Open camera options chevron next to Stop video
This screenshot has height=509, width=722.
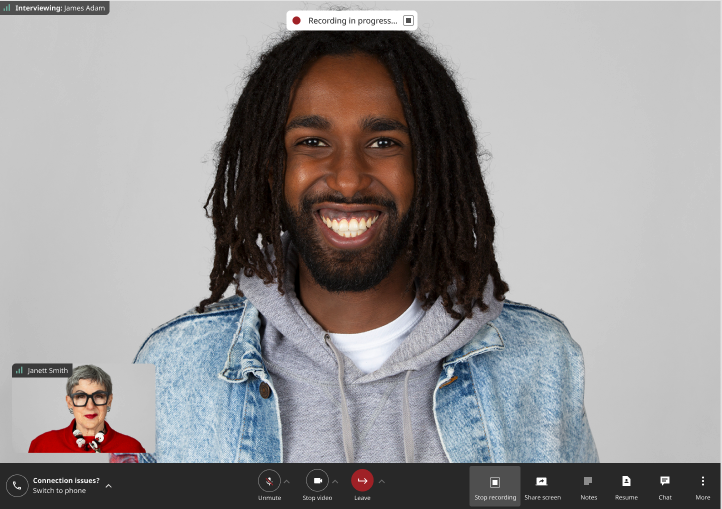pos(335,481)
